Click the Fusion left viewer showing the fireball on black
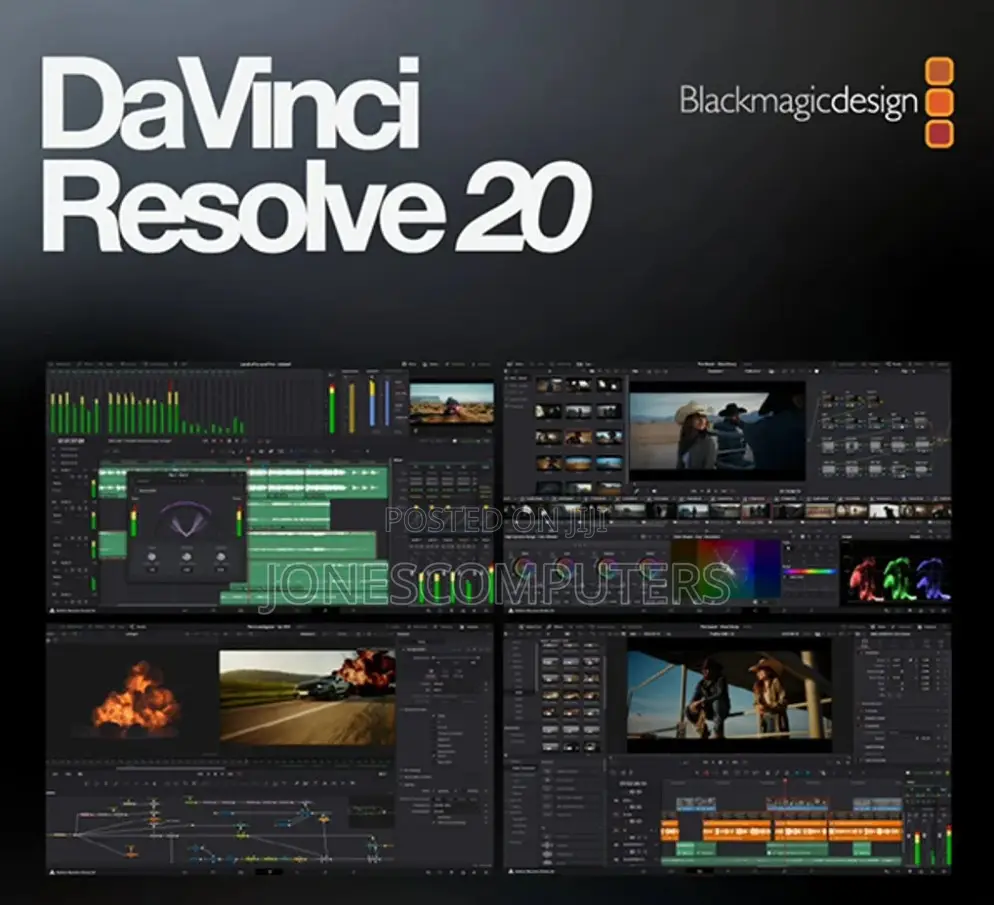The width and height of the screenshot is (994, 905). click(135, 700)
